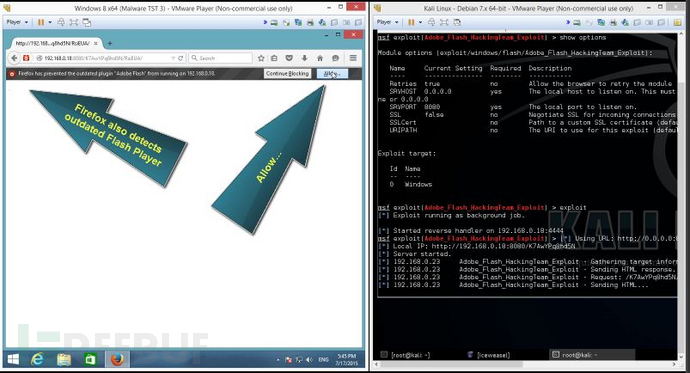690x373 pixels.
Task: Open Player dropdown in Kali VM
Action: pyautogui.click(x=387, y=22)
